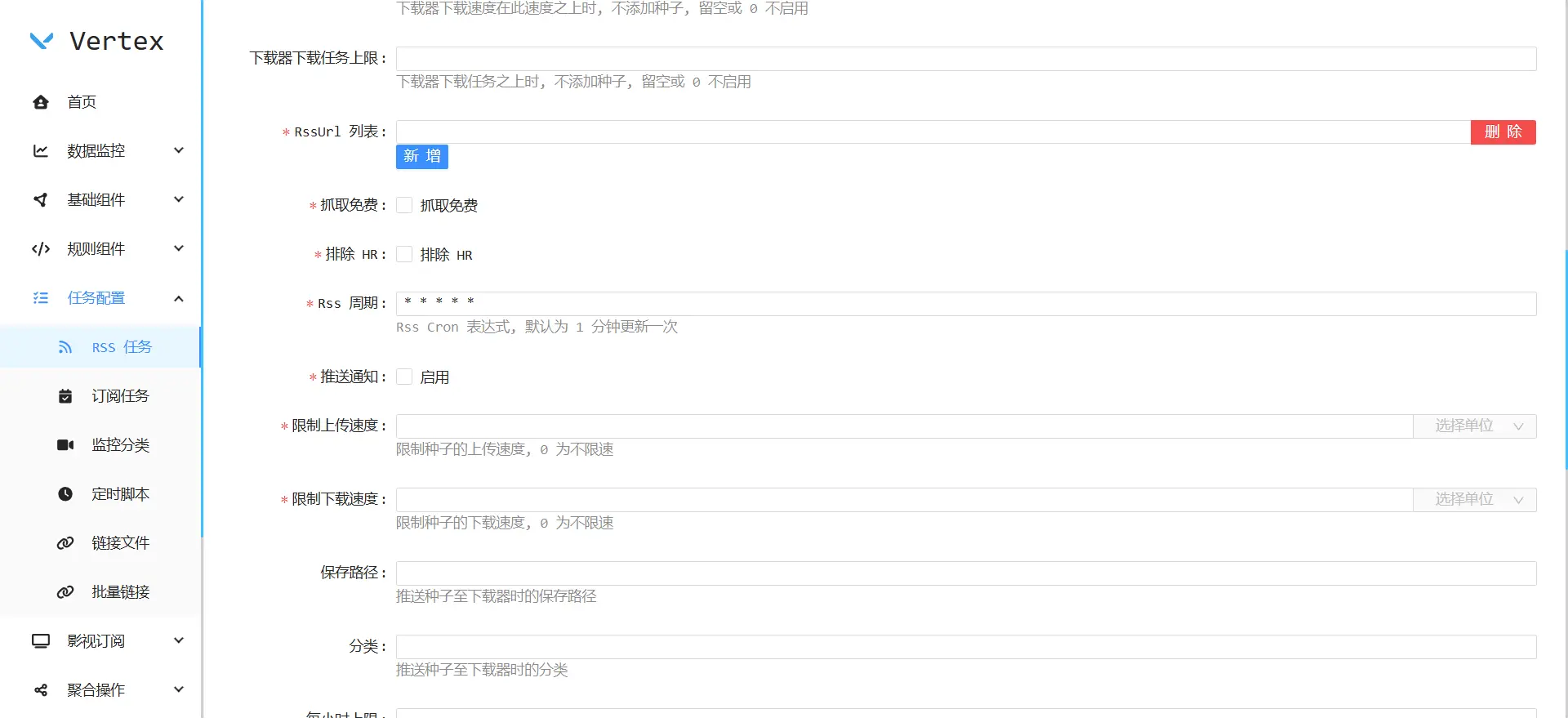This screenshot has height=718, width=1568.
Task: Open the 批量链接 menu item
Action: click(x=120, y=592)
